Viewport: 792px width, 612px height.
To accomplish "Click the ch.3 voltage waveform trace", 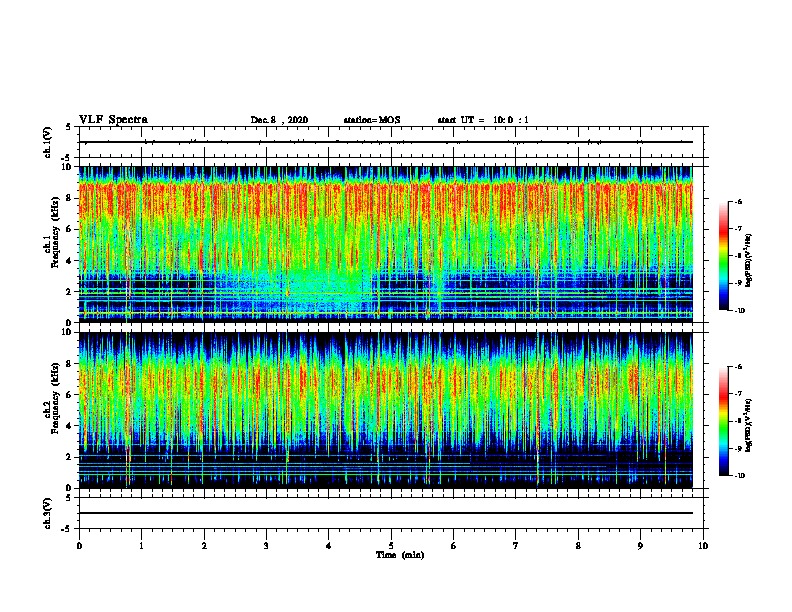I will (386, 513).
